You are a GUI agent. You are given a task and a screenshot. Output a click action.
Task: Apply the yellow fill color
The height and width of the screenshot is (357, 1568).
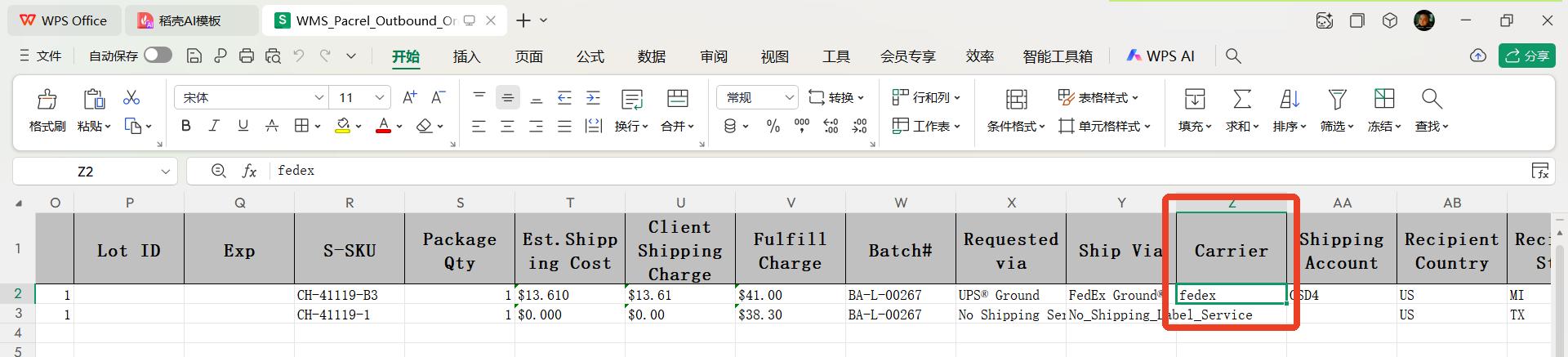tap(343, 126)
